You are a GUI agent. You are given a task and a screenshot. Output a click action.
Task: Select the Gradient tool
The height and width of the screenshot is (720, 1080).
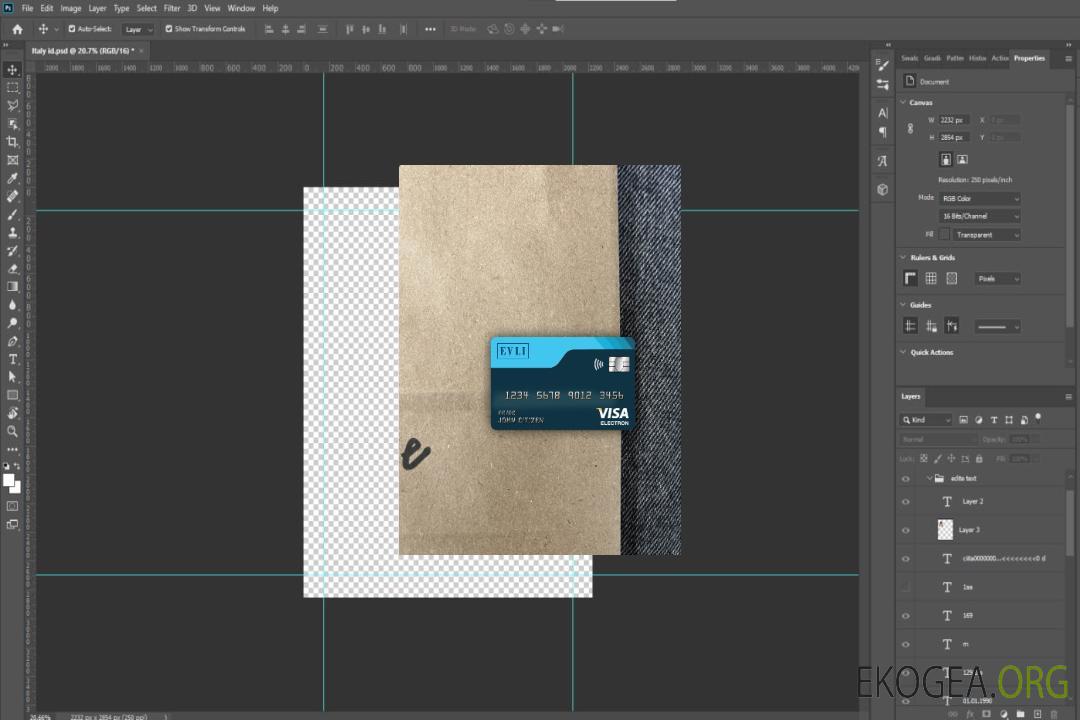[x=12, y=287]
